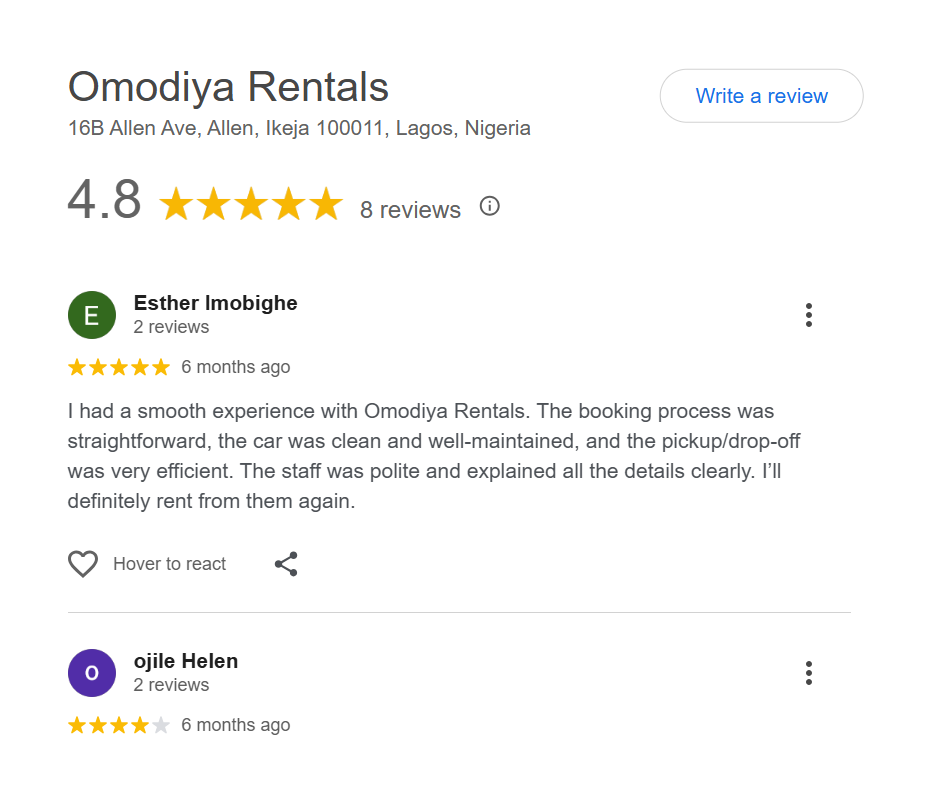
Task: Open the options menu on Helen's review
Action: (808, 673)
